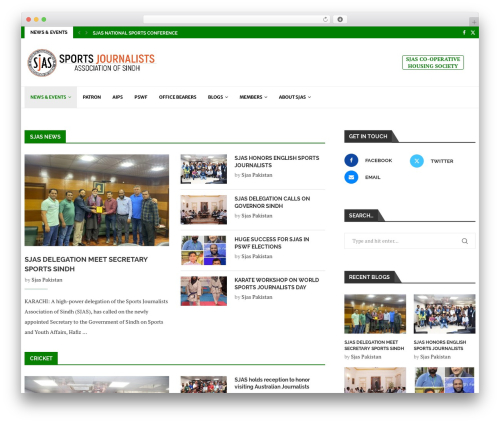Image resolution: width=500 pixels, height=423 pixels.
Task: Click the browser download icon next to address bar
Action: pos(340,19)
